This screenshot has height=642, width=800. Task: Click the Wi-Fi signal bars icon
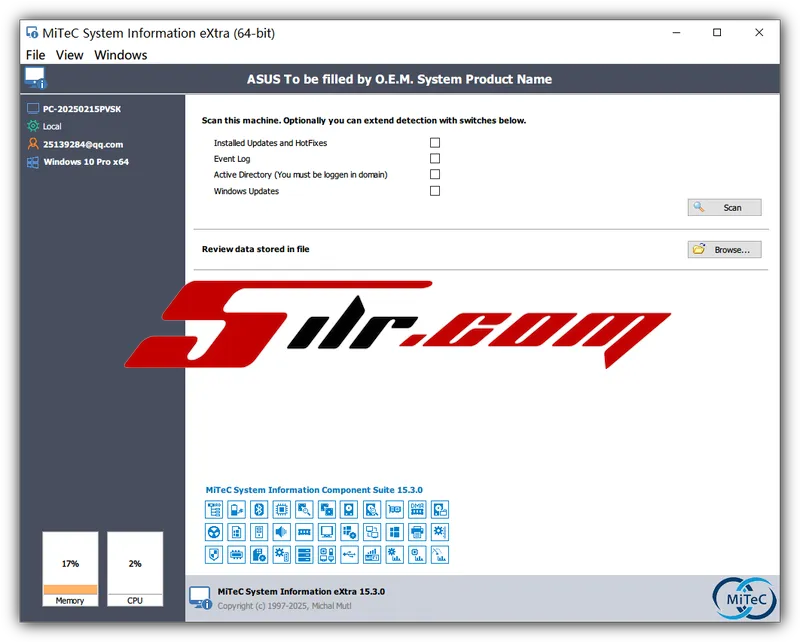pyautogui.click(x=372, y=555)
